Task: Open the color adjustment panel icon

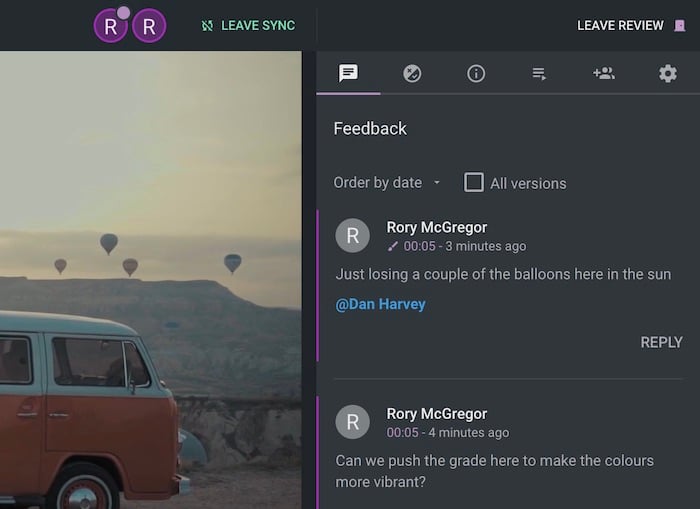Action: pos(412,73)
